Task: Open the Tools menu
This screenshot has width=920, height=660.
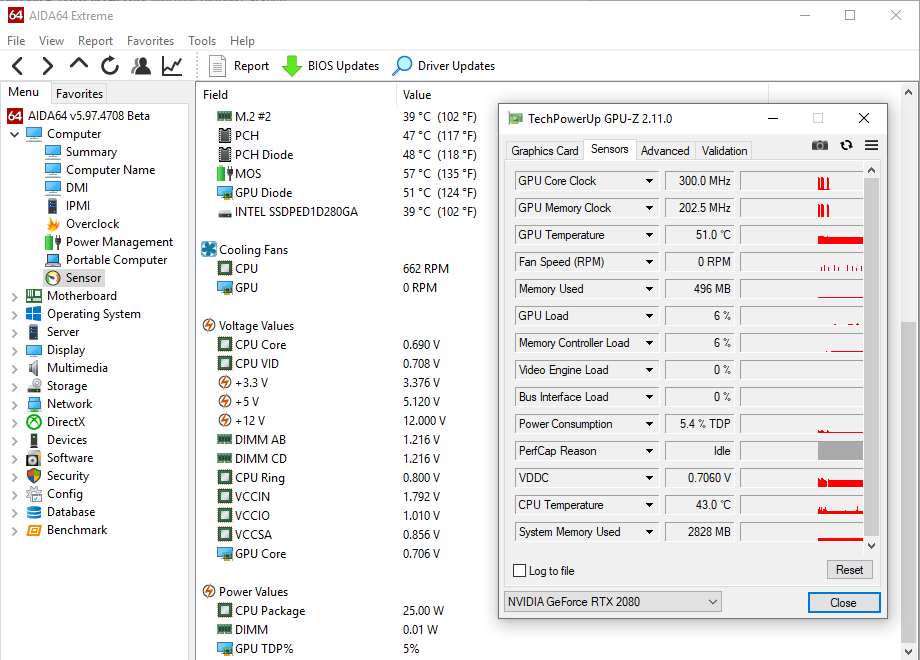Action: tap(202, 40)
